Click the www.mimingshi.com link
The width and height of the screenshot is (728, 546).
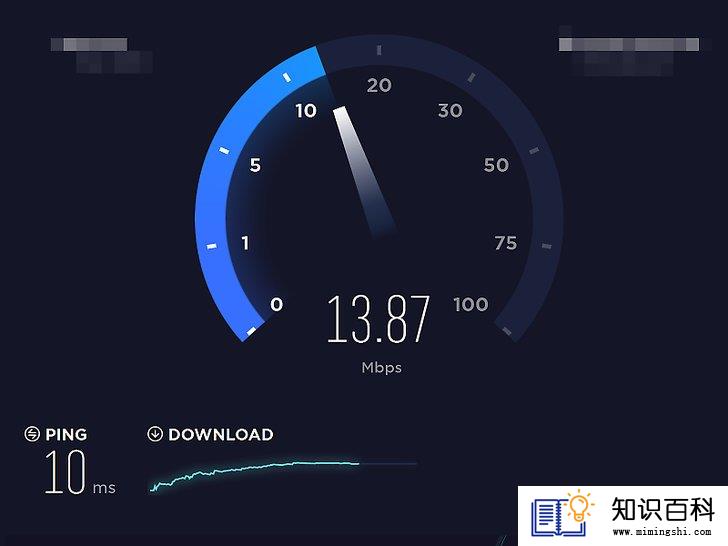pyautogui.click(x=662, y=531)
